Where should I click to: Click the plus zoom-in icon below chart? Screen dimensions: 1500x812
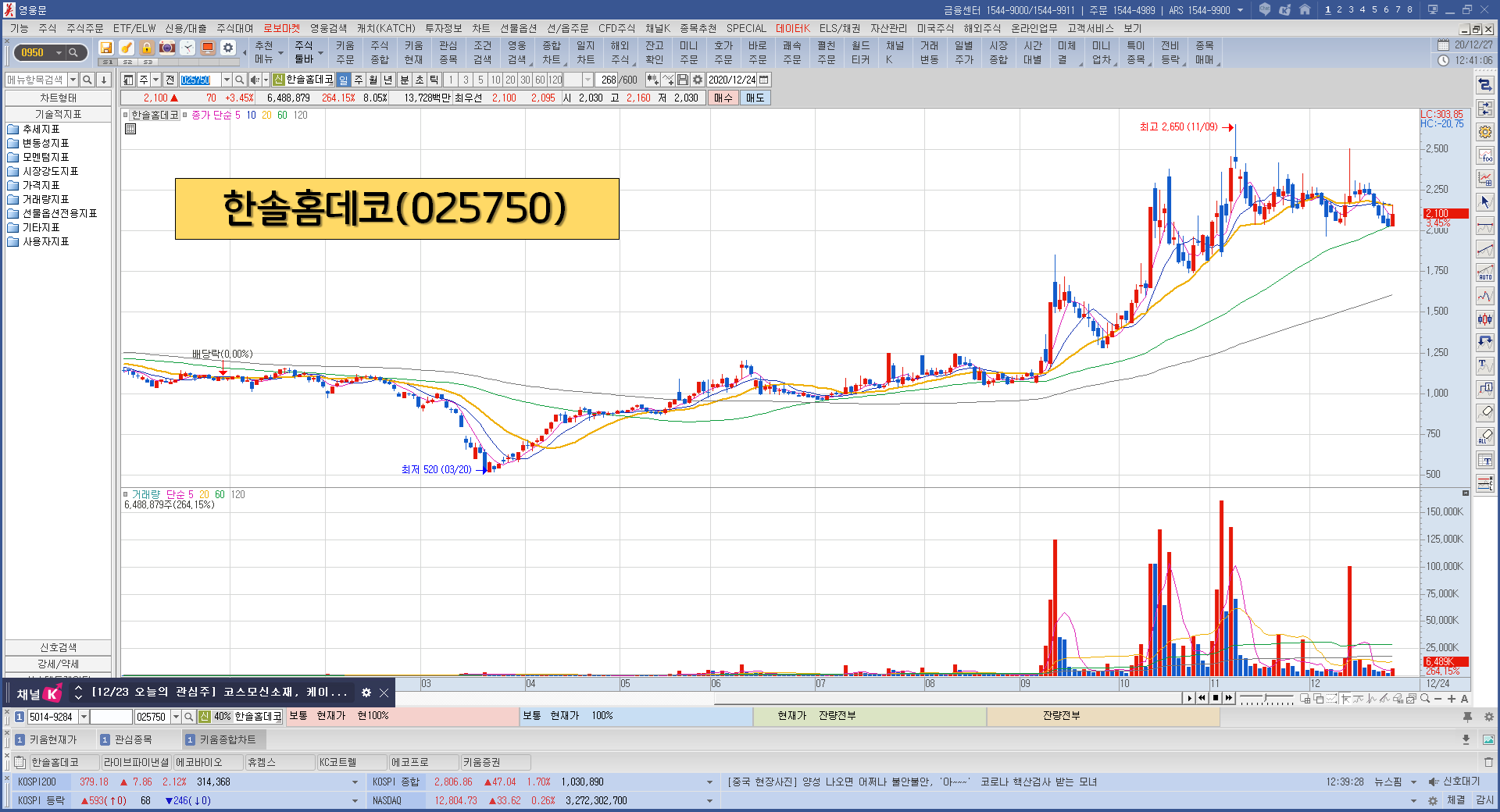pyautogui.click(x=1452, y=699)
